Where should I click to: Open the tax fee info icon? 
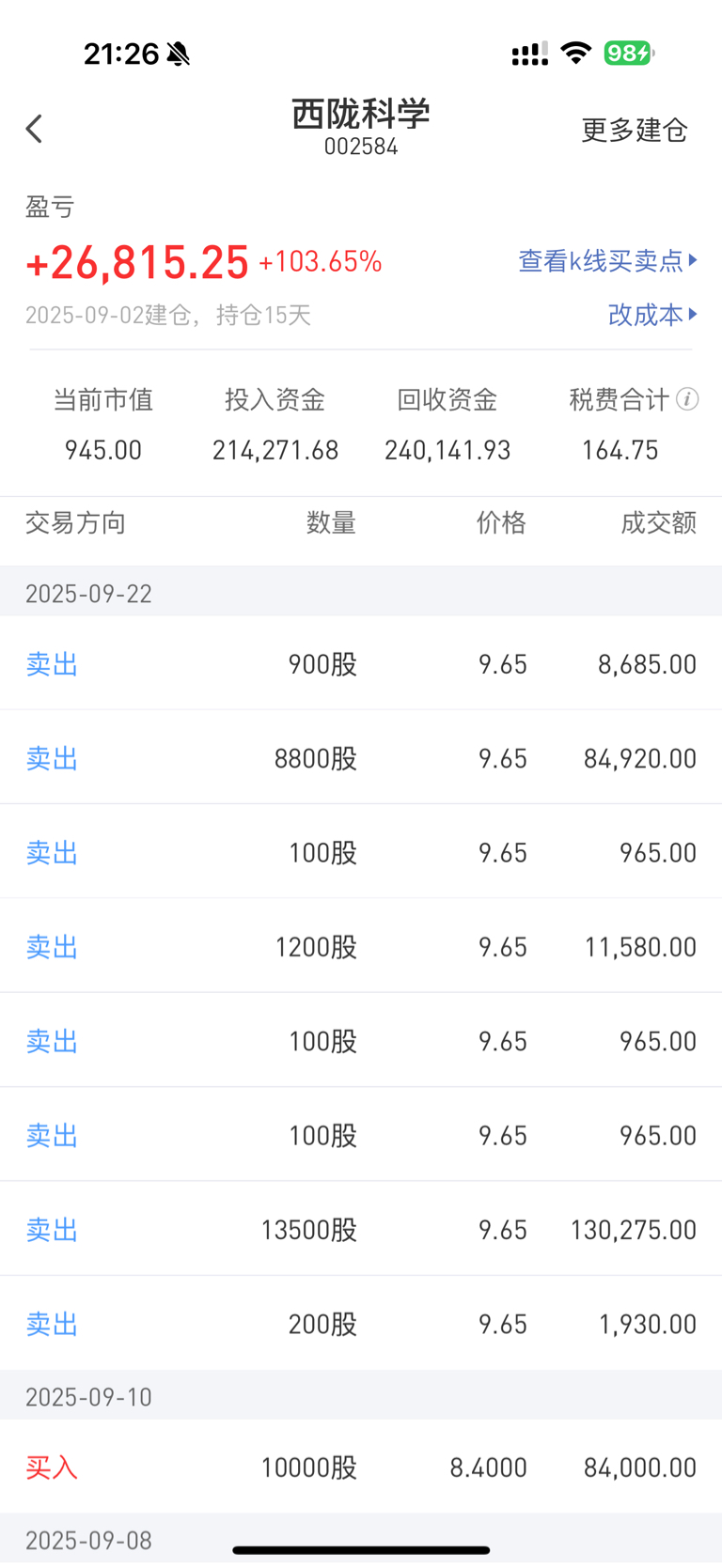[687, 400]
